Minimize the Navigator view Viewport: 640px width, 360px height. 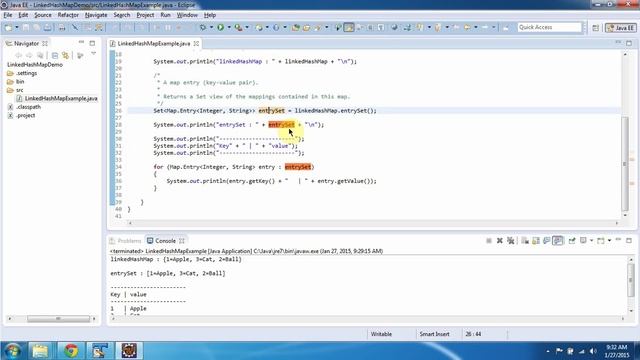click(x=81, y=43)
